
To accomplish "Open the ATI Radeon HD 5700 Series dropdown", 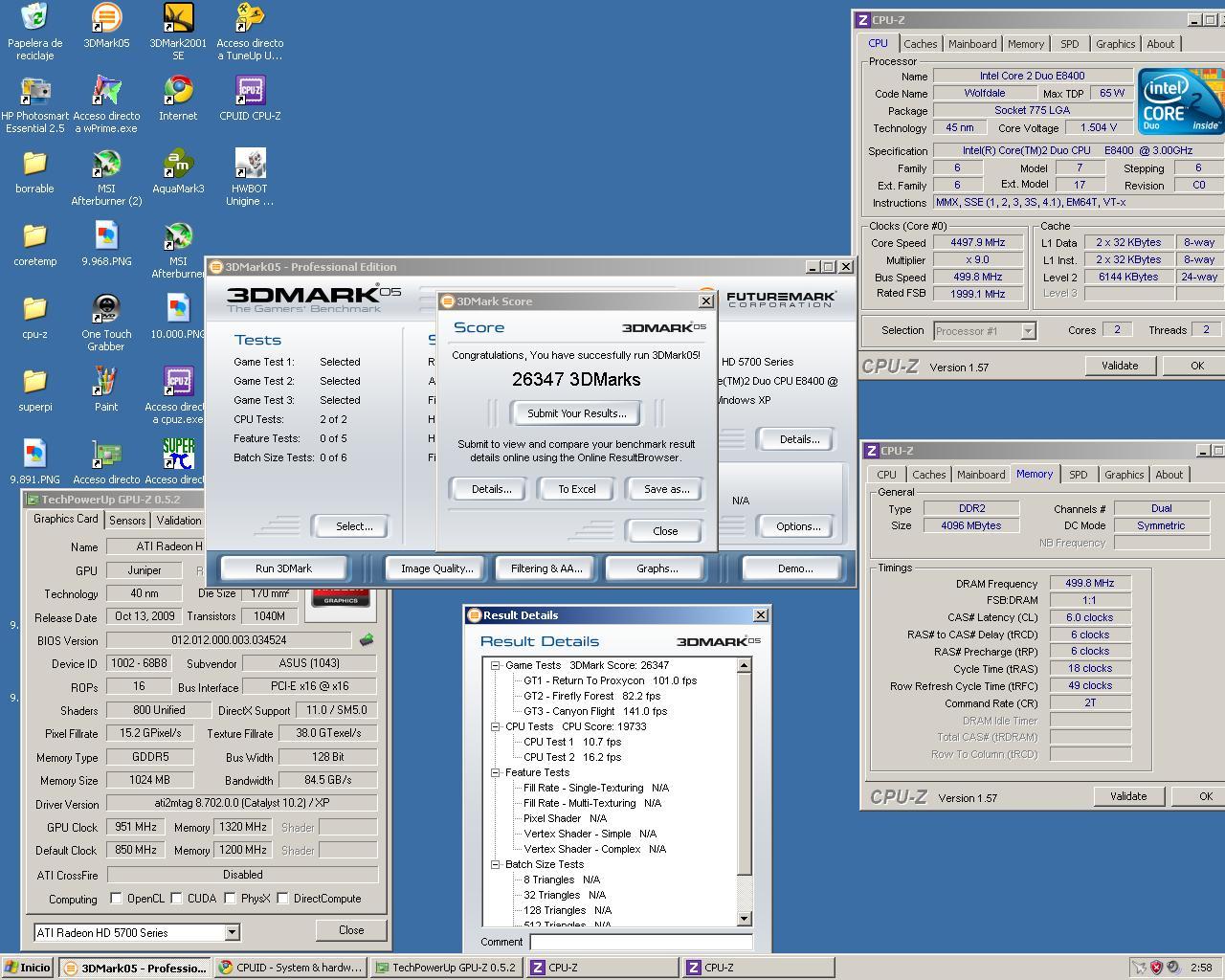I will pos(232,932).
